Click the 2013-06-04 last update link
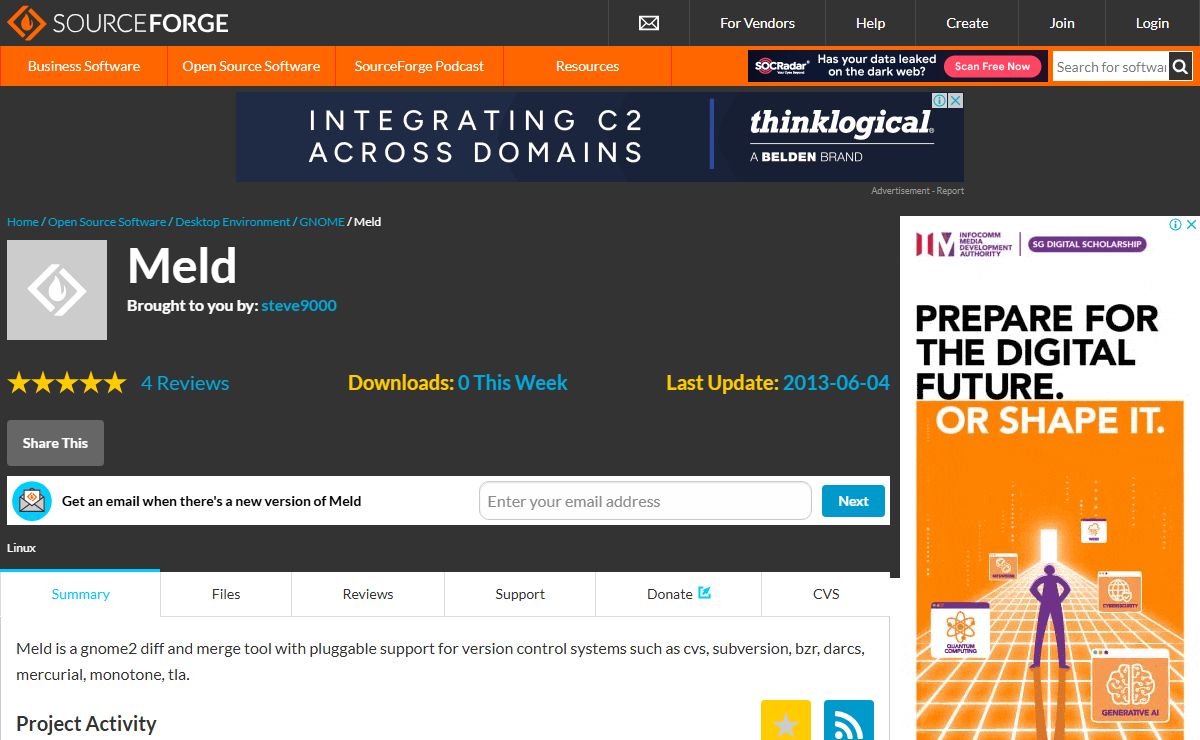Screen dimensions: 1200x740 tap(836, 383)
